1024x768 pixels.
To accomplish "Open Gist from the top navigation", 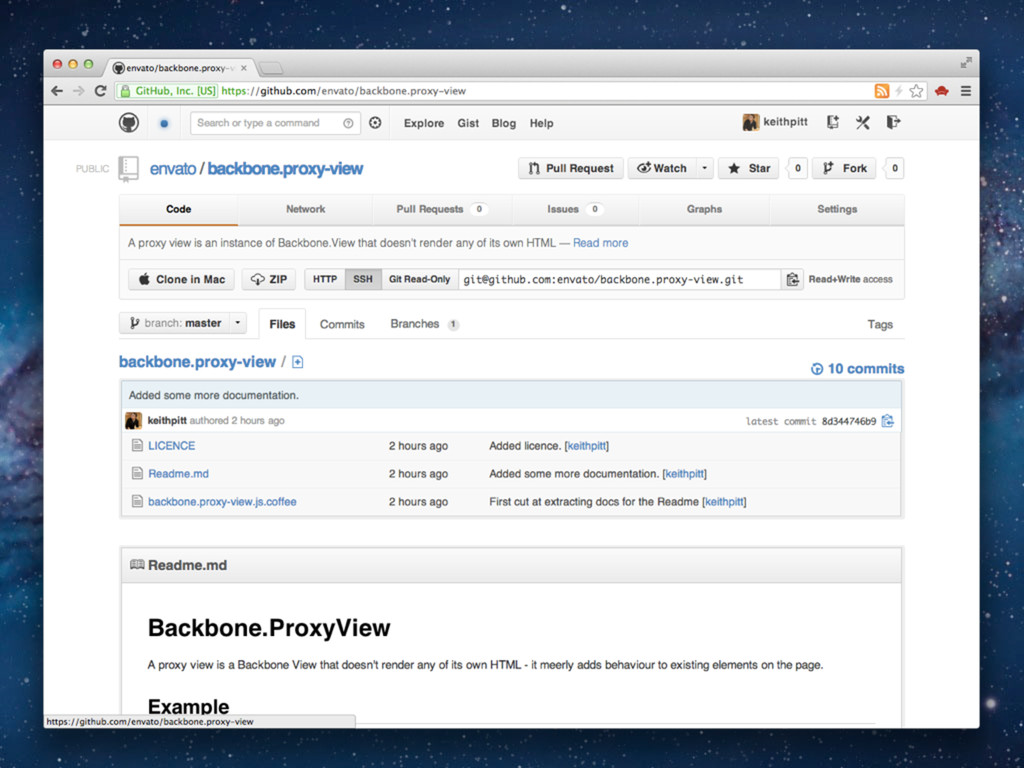I will 468,123.
